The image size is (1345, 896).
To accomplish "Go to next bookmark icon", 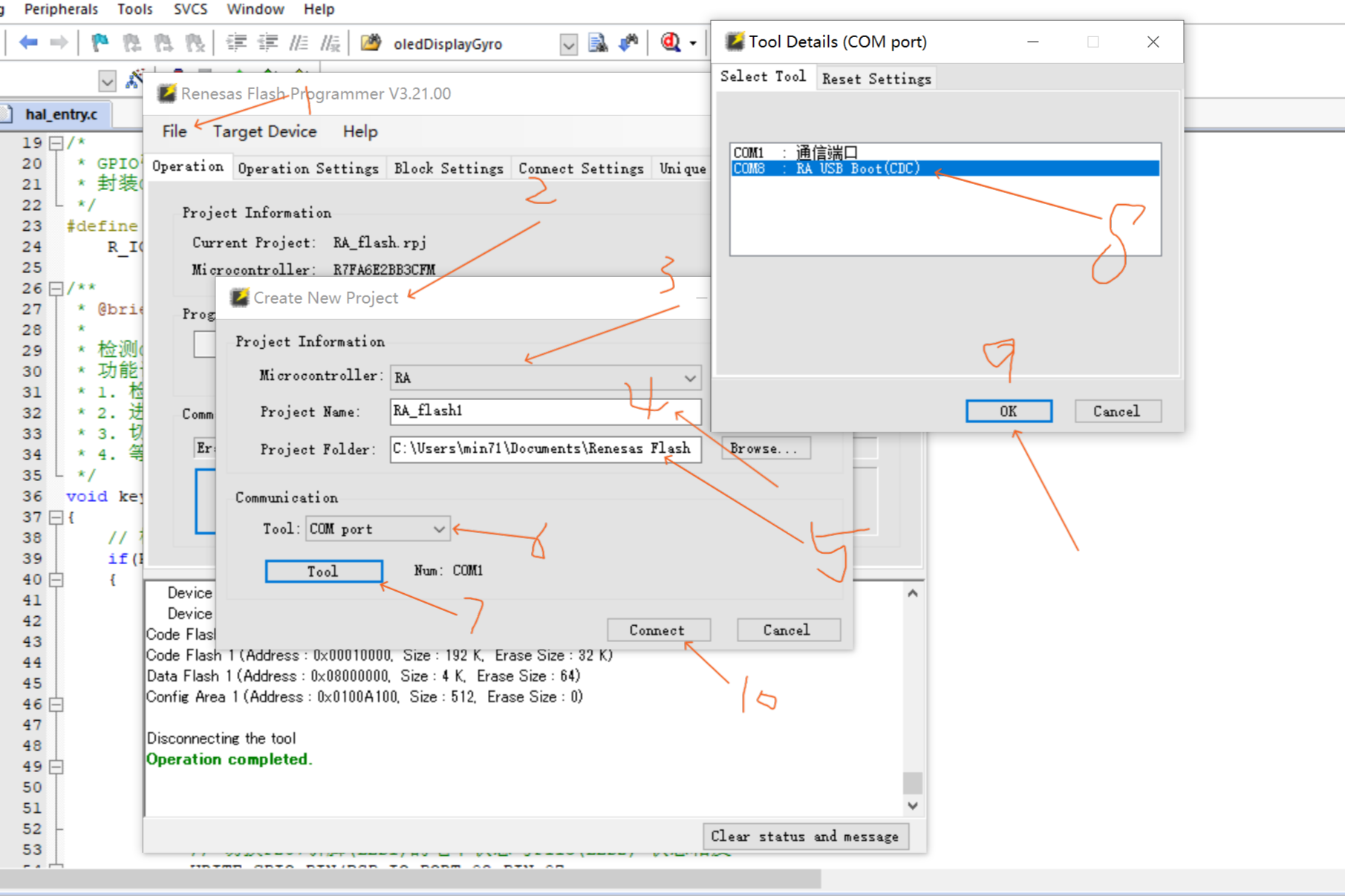I will [x=163, y=43].
